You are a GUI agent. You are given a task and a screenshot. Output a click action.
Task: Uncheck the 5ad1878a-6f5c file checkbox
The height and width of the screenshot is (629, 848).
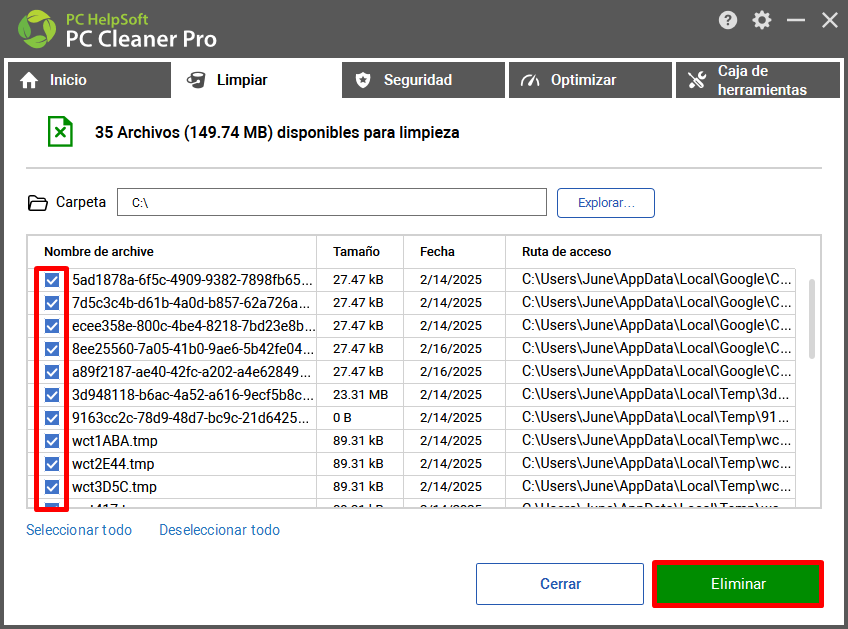click(x=52, y=280)
